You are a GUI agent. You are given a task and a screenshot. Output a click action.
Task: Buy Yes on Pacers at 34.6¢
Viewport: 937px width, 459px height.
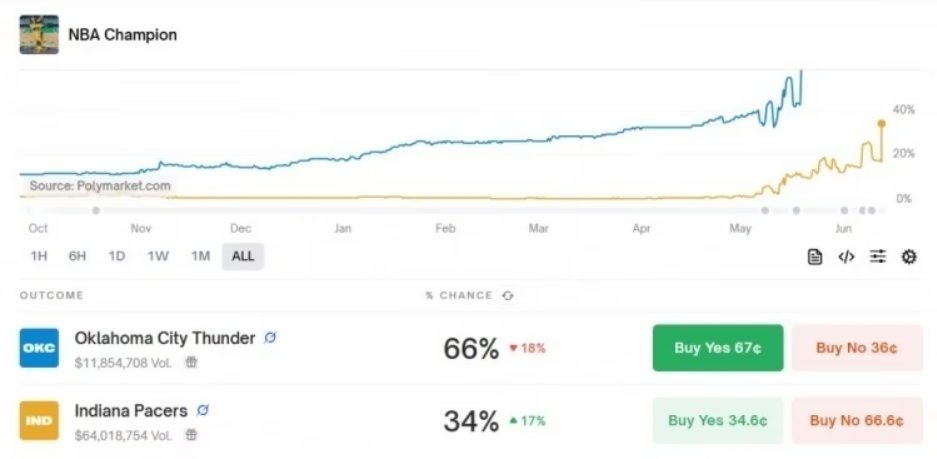(x=718, y=421)
